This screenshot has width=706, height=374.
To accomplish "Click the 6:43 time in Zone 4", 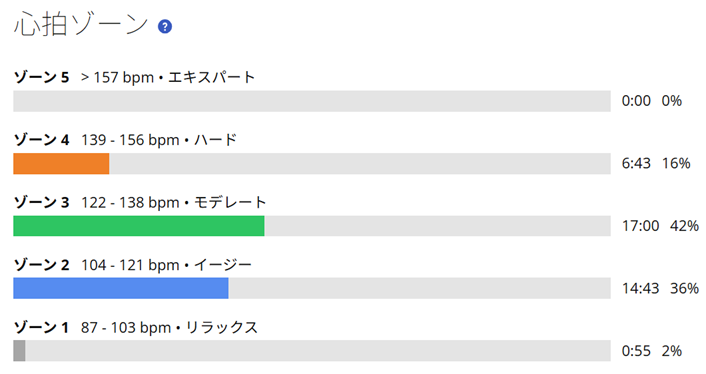I will coord(636,163).
